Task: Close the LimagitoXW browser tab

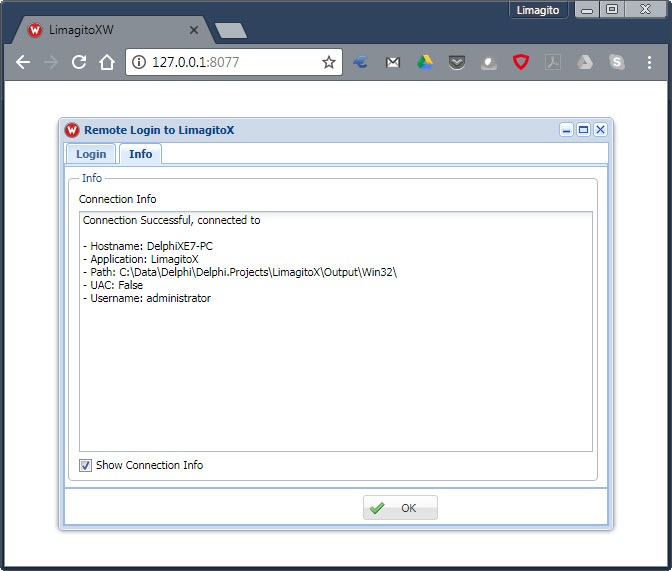Action: click(194, 30)
